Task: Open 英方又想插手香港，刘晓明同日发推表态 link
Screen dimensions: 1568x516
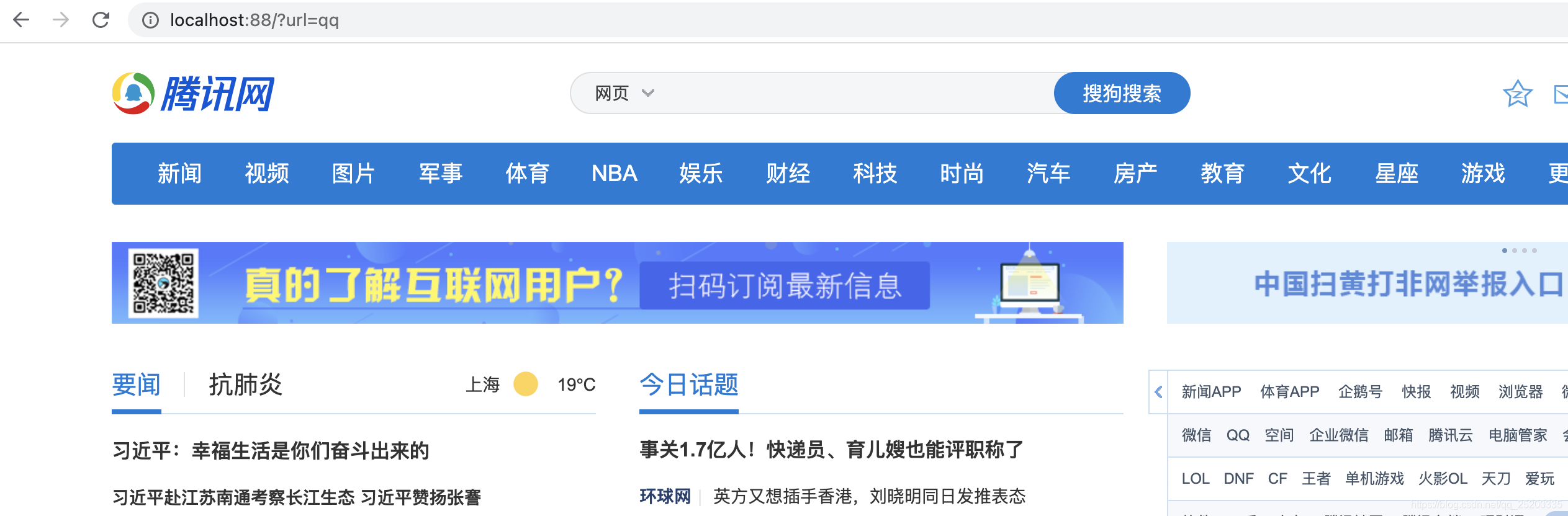Action: (869, 496)
